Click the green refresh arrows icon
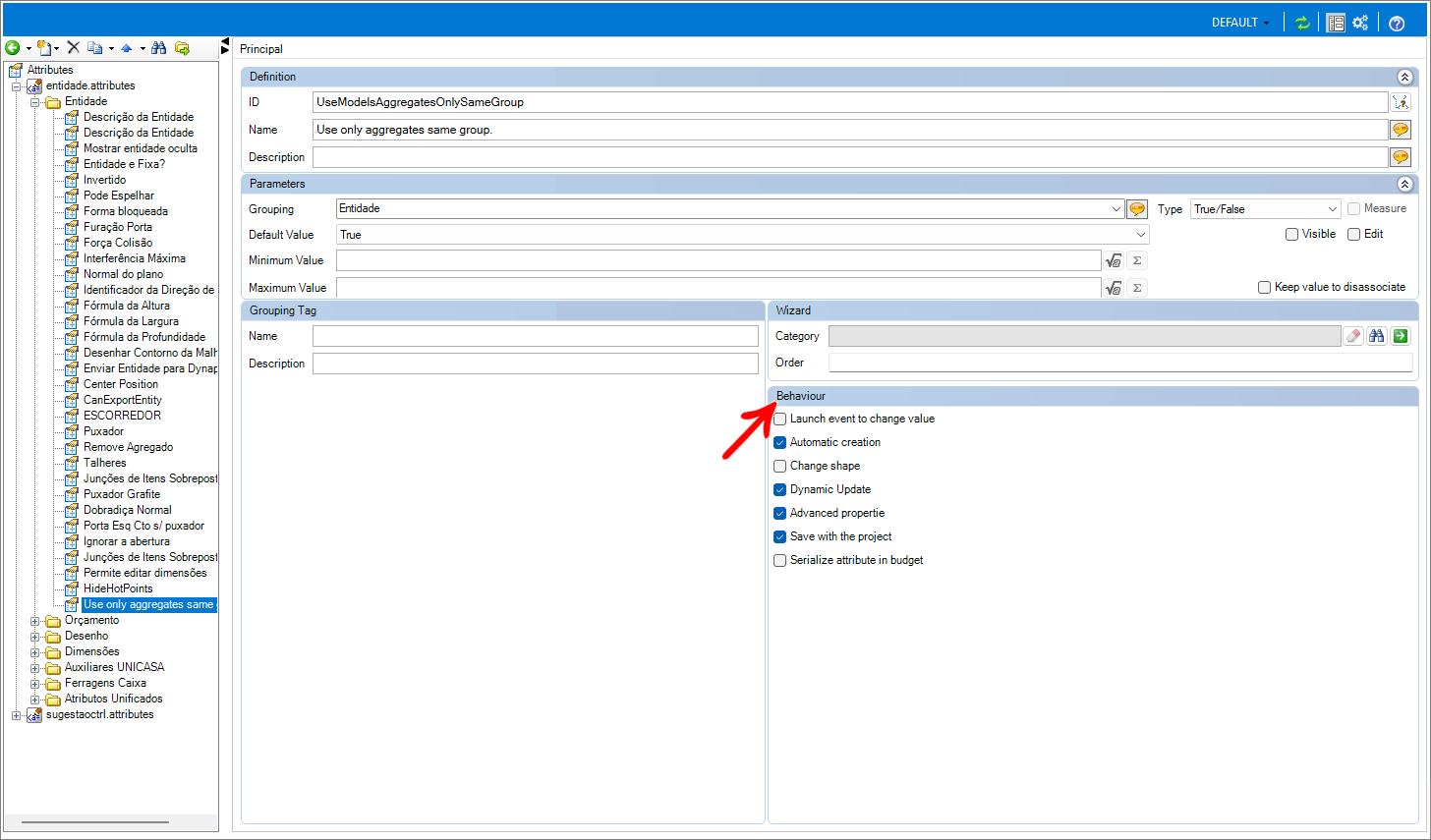 click(x=1302, y=23)
